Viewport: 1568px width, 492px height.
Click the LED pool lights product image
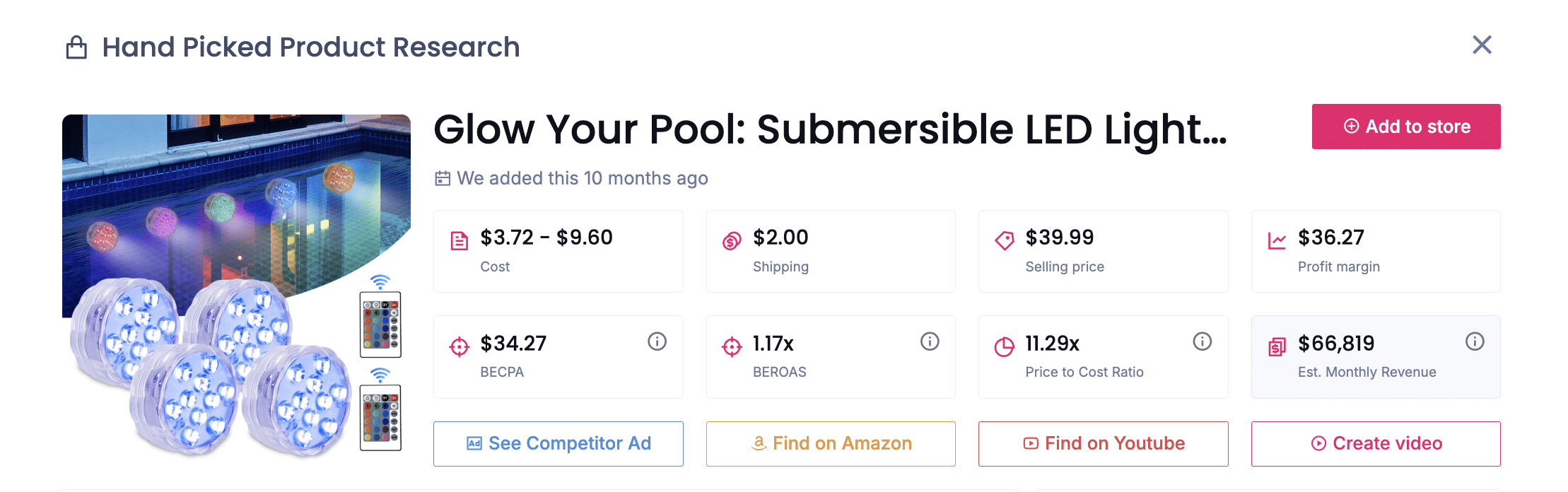(x=236, y=286)
